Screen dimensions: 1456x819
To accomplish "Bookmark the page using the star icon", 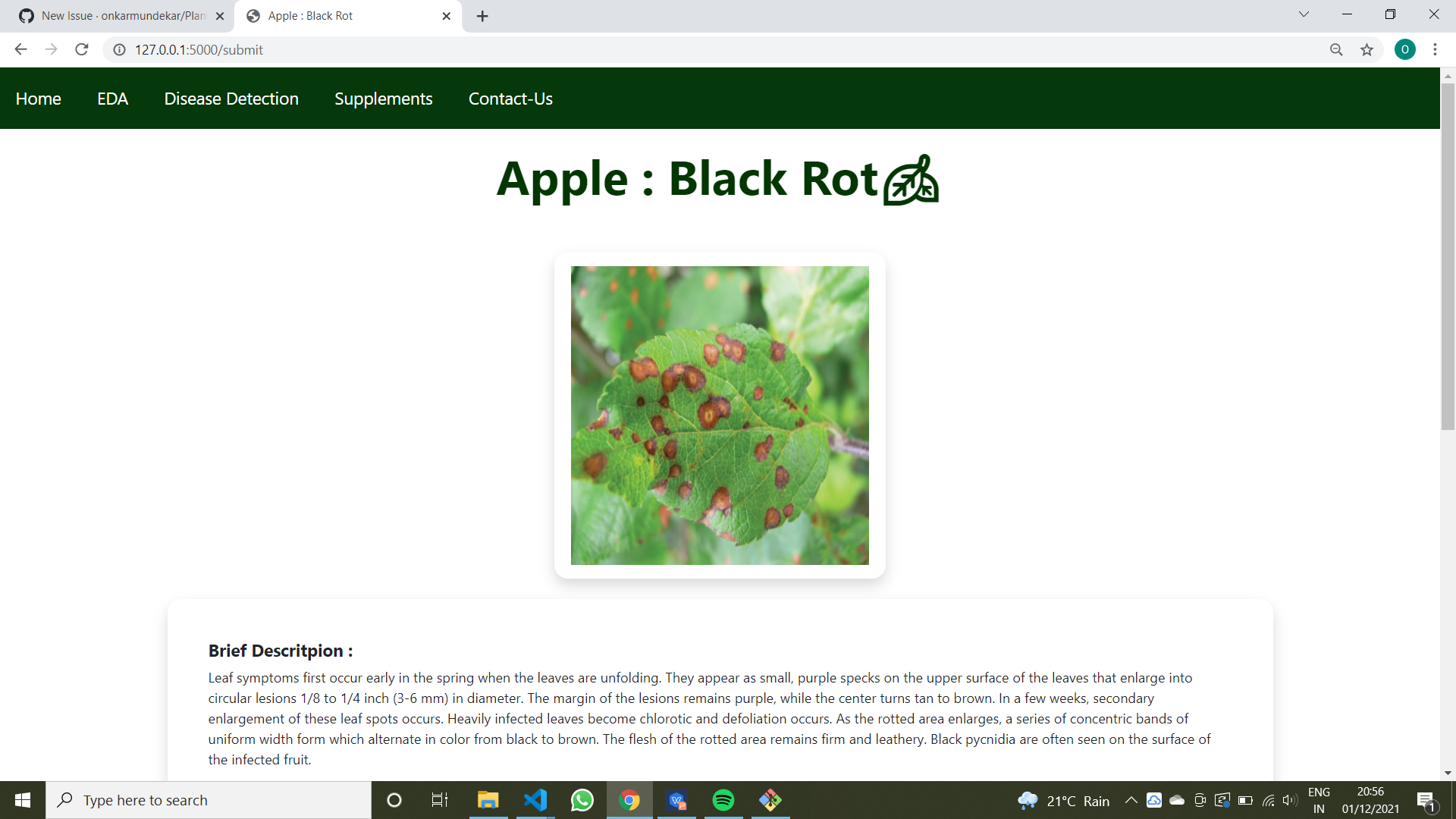I will (x=1367, y=49).
